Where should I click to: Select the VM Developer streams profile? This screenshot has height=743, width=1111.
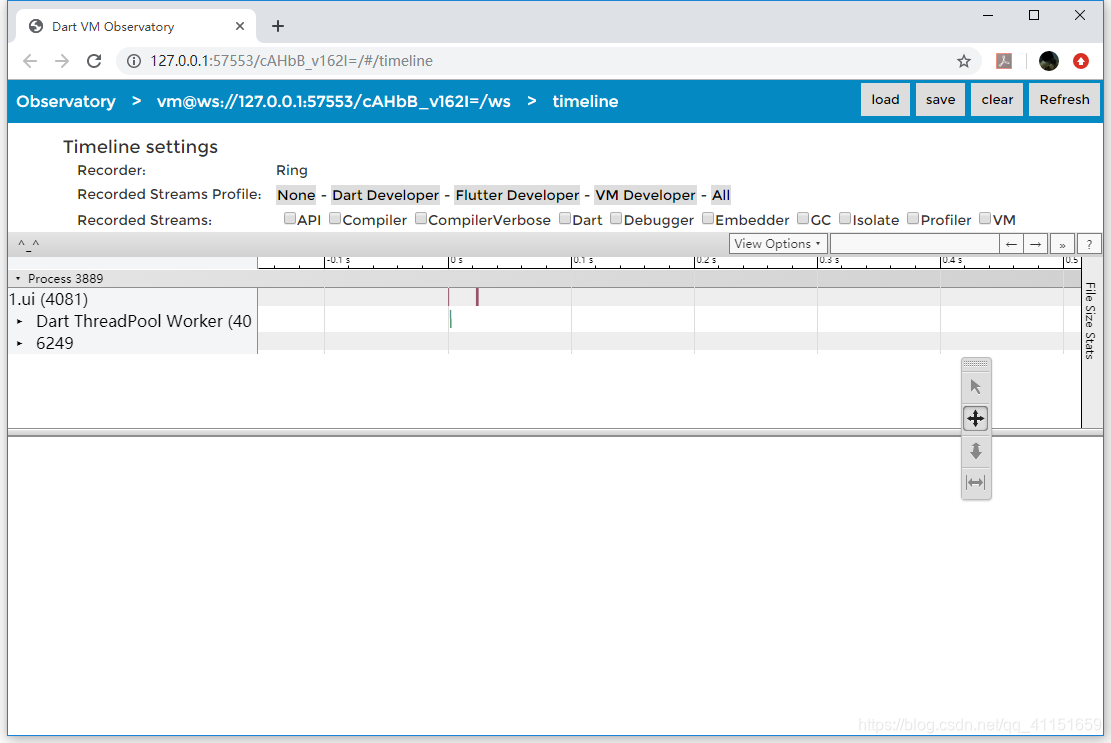[x=645, y=195]
